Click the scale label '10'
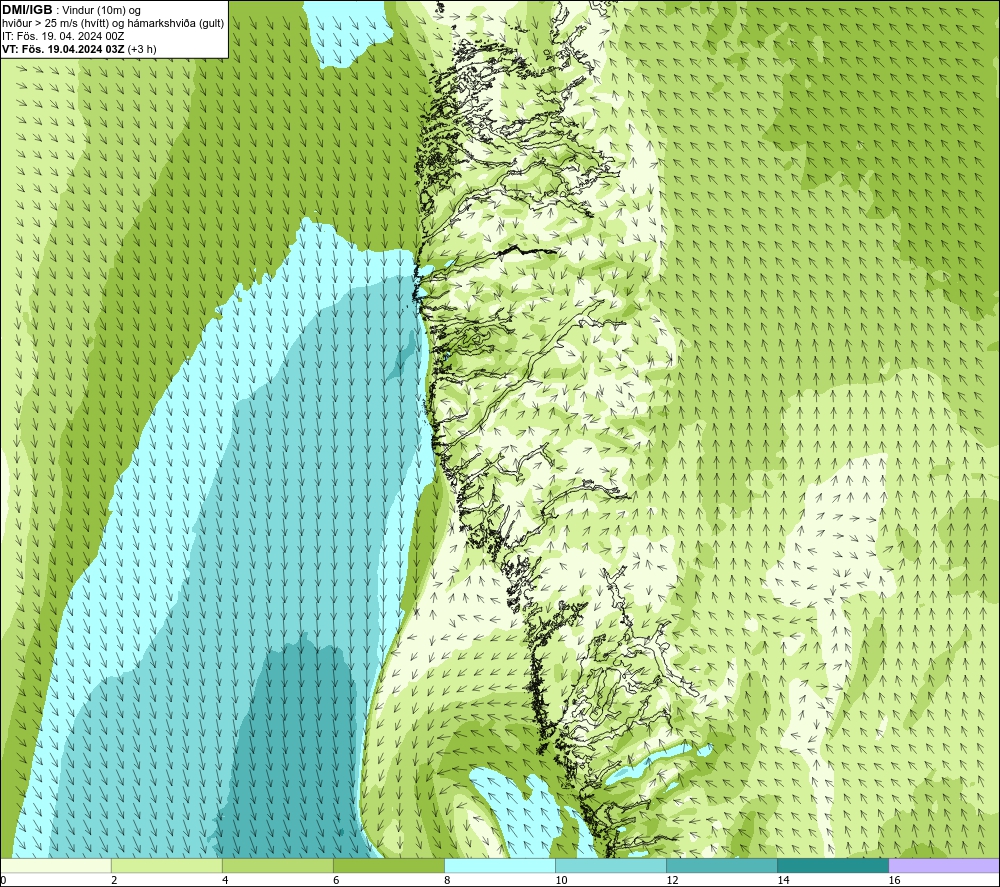The width and height of the screenshot is (1000, 887). [x=561, y=880]
